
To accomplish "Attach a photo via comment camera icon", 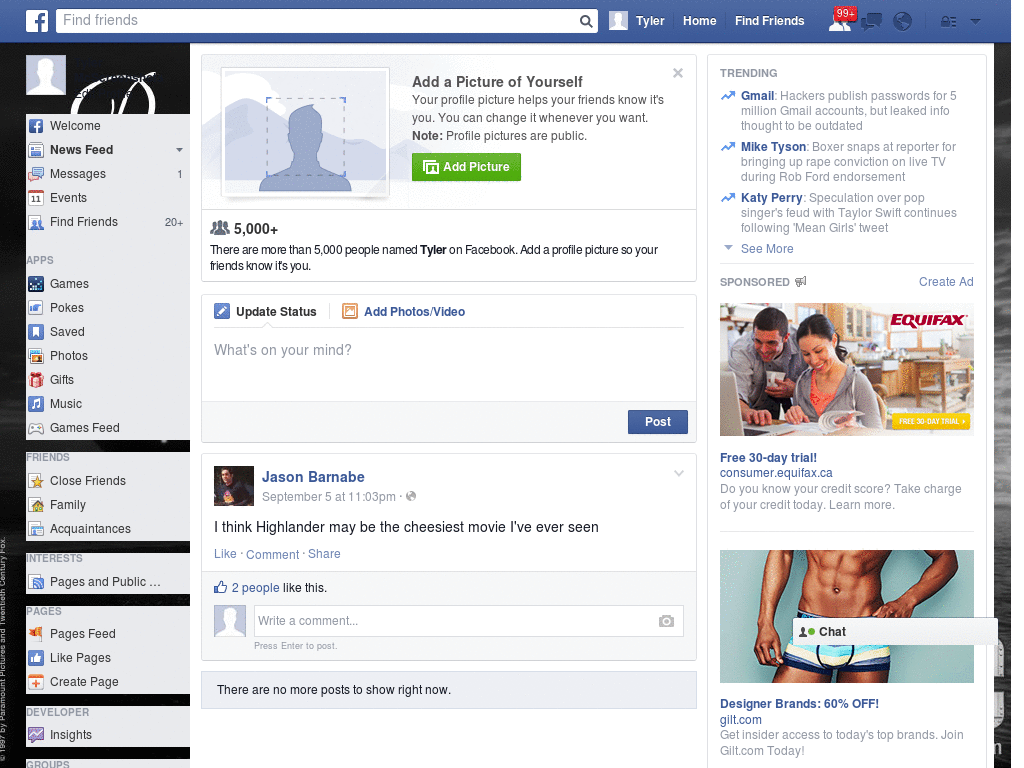I will [x=666, y=621].
